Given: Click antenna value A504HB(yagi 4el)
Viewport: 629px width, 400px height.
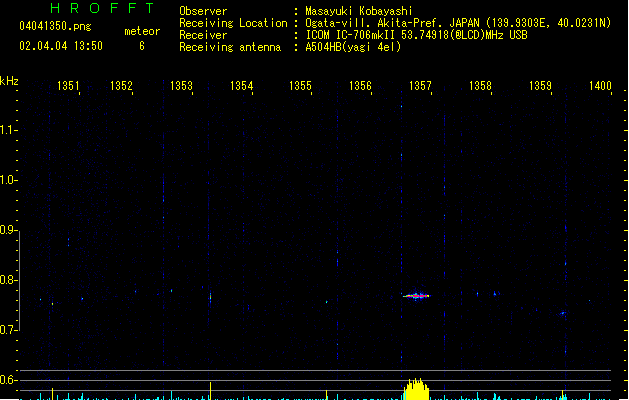Looking at the screenshot, I should pos(353,47).
